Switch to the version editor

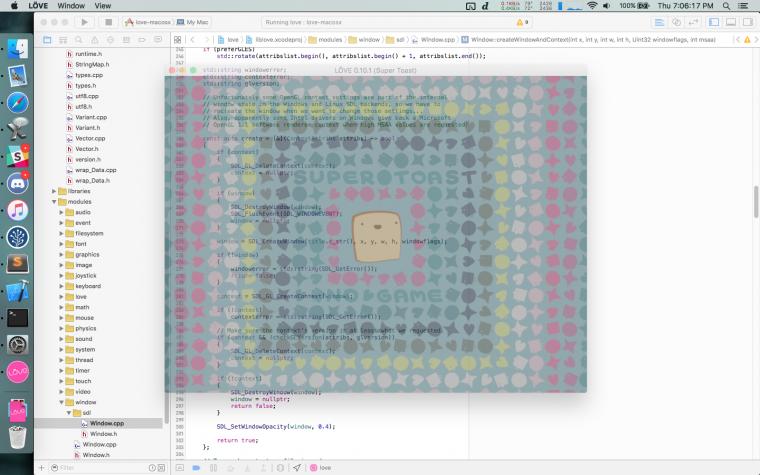[x=694, y=22]
